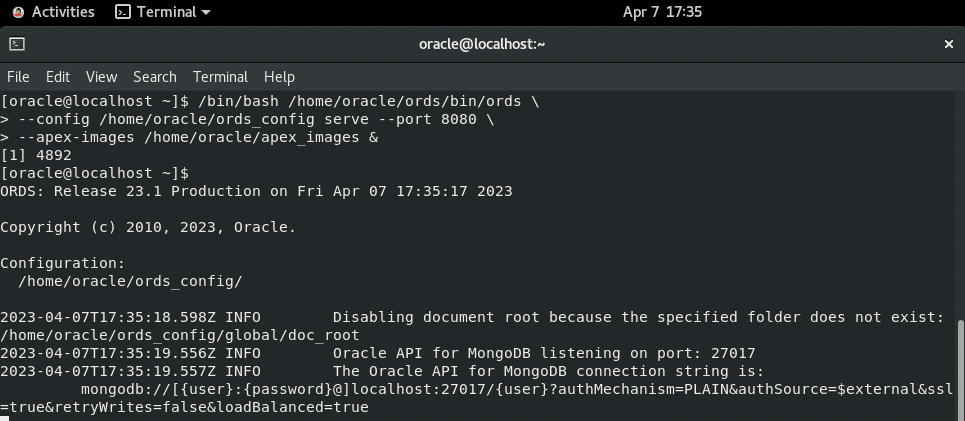Image resolution: width=965 pixels, height=421 pixels.
Task: Open the File menu
Action: tap(19, 76)
